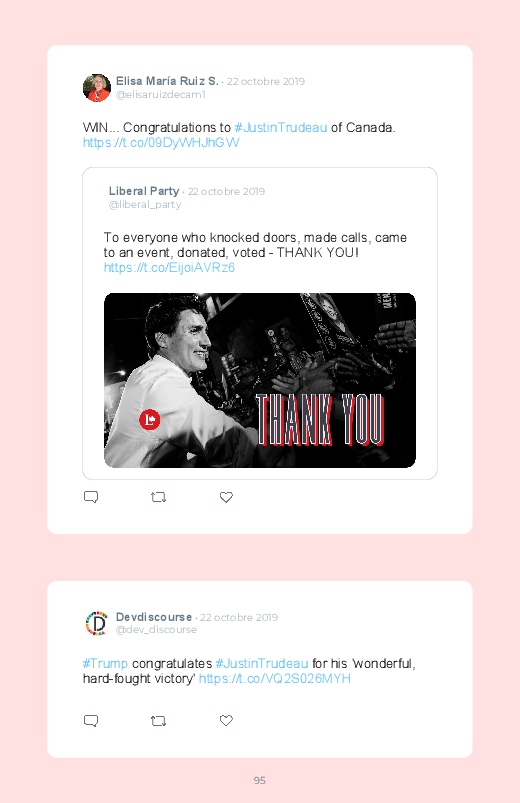Open Elisa María Ruiz's profile avatar

[x=97, y=88]
